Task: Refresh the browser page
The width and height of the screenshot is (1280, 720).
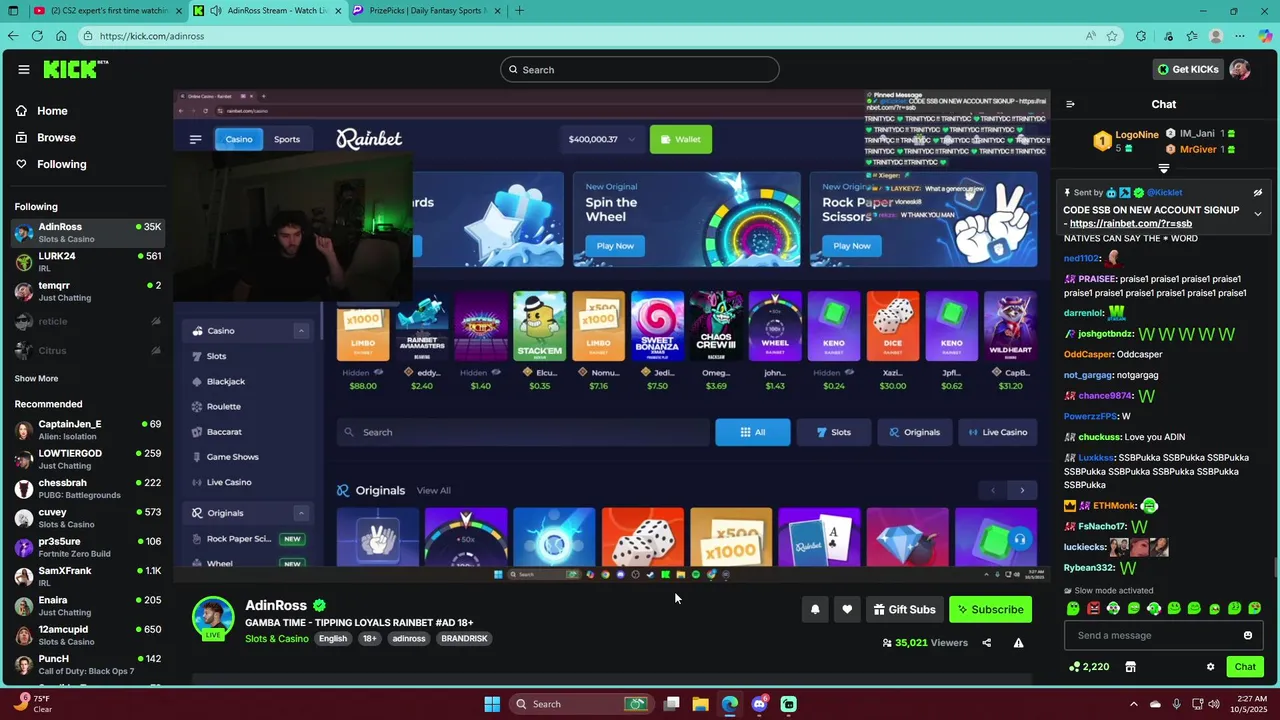Action: click(37, 36)
